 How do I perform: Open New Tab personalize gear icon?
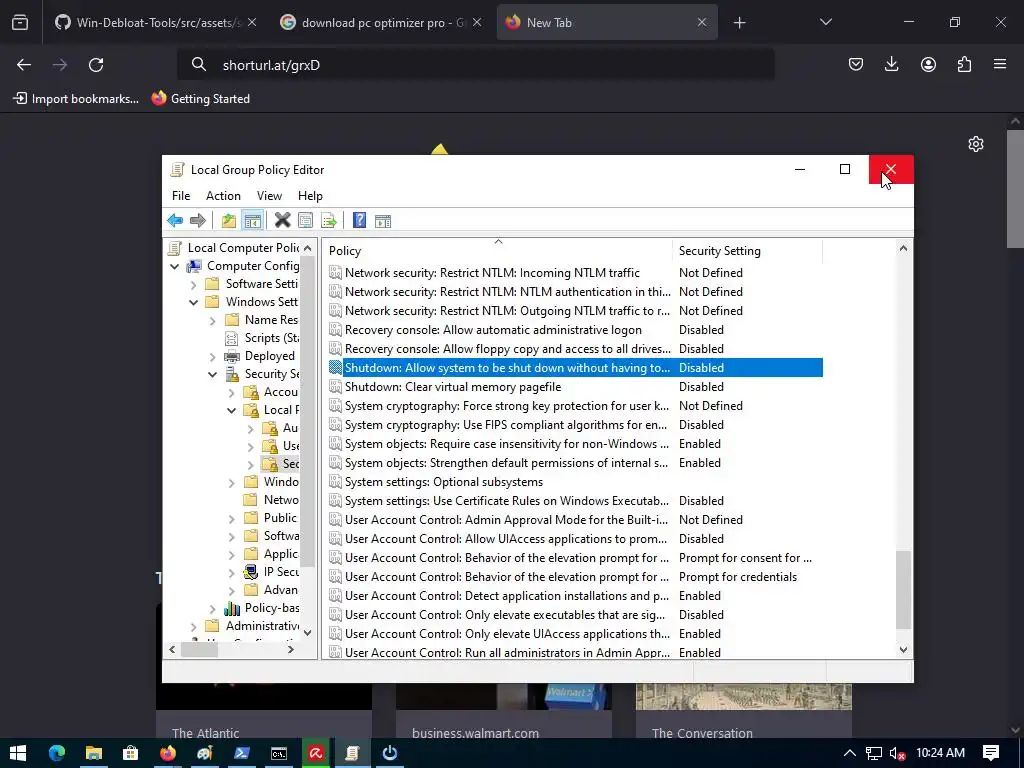coord(976,144)
